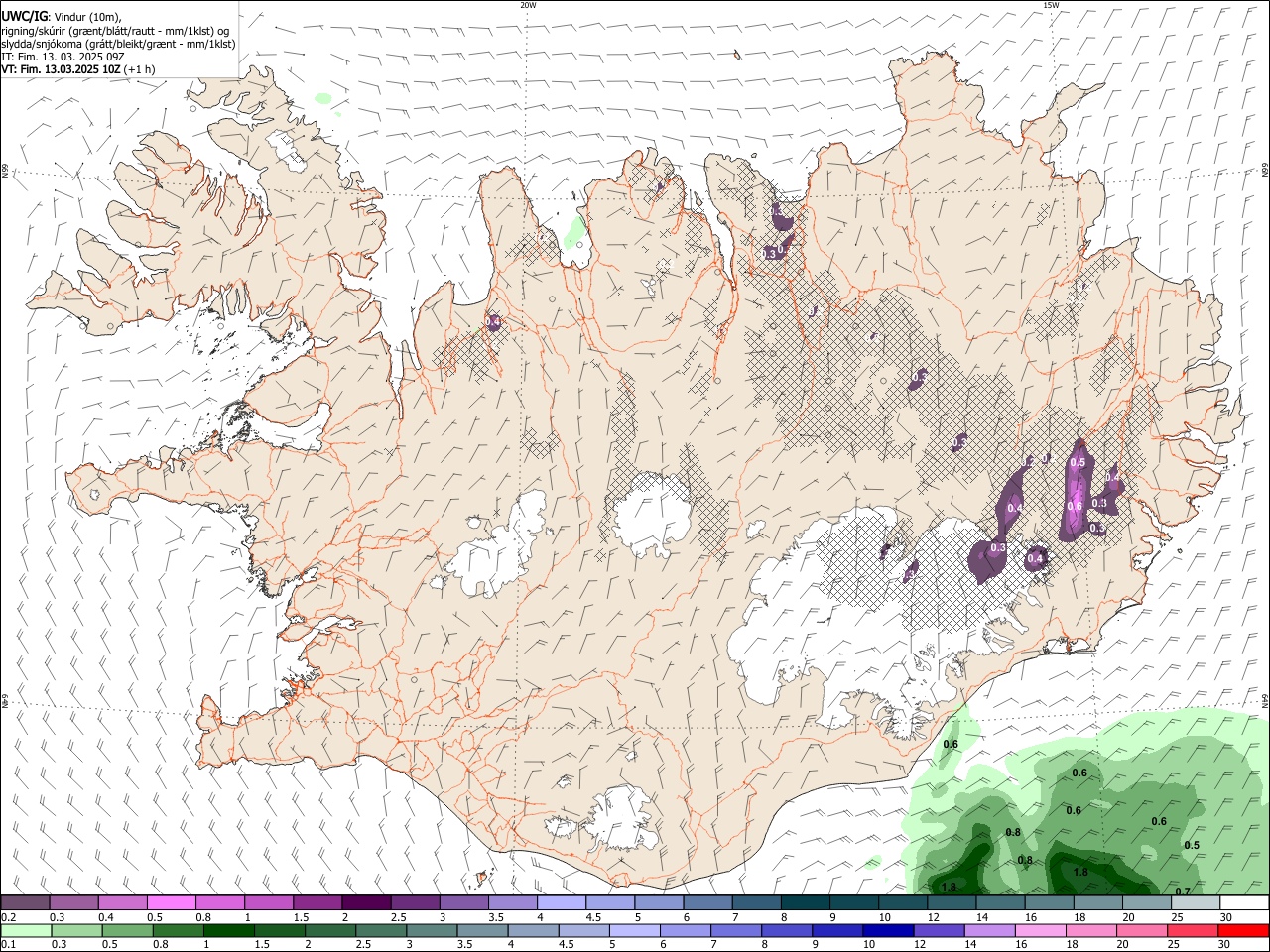
Task: Select the green swatch between 0.5 and 0.8 in lower legend
Action: 126,930
